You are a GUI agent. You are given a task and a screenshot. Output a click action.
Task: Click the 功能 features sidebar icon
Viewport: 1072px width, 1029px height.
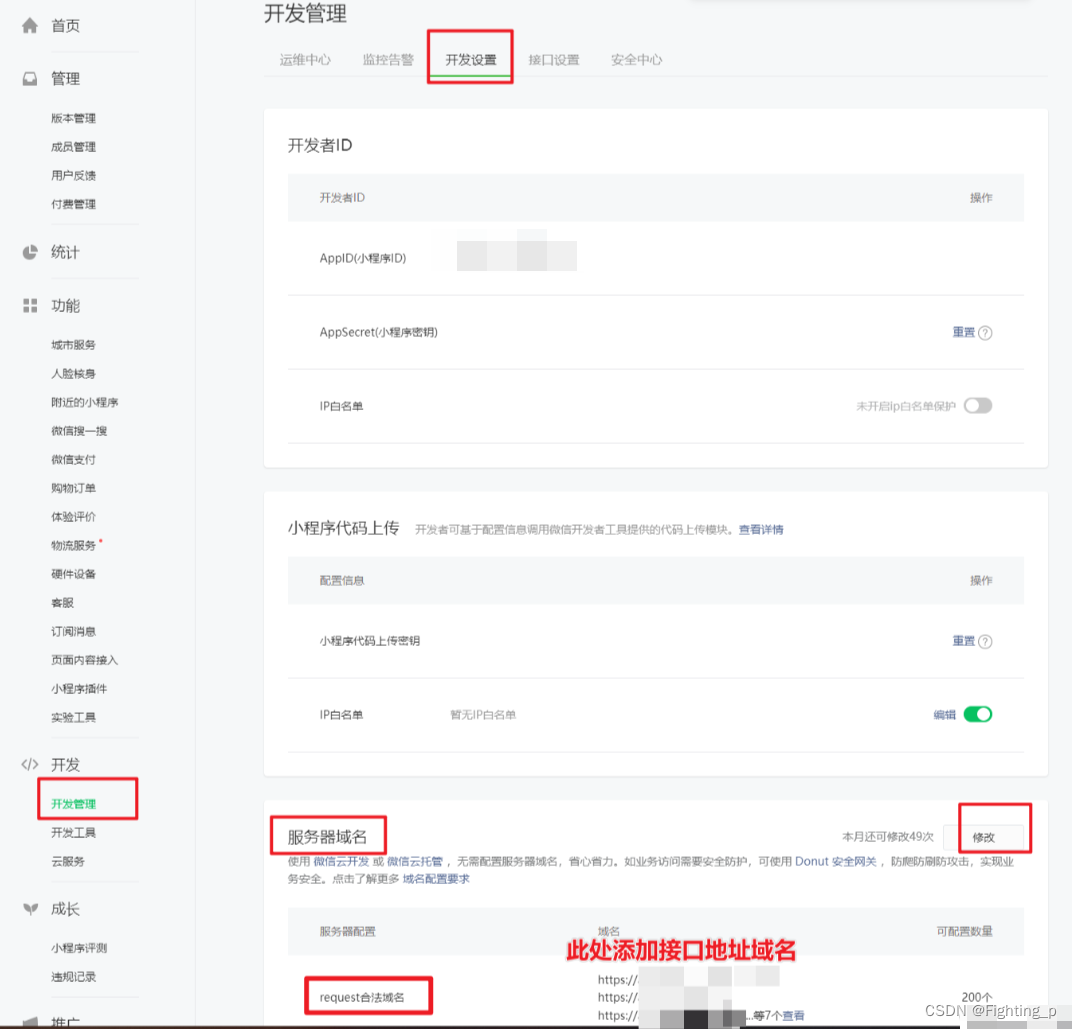[x=30, y=305]
